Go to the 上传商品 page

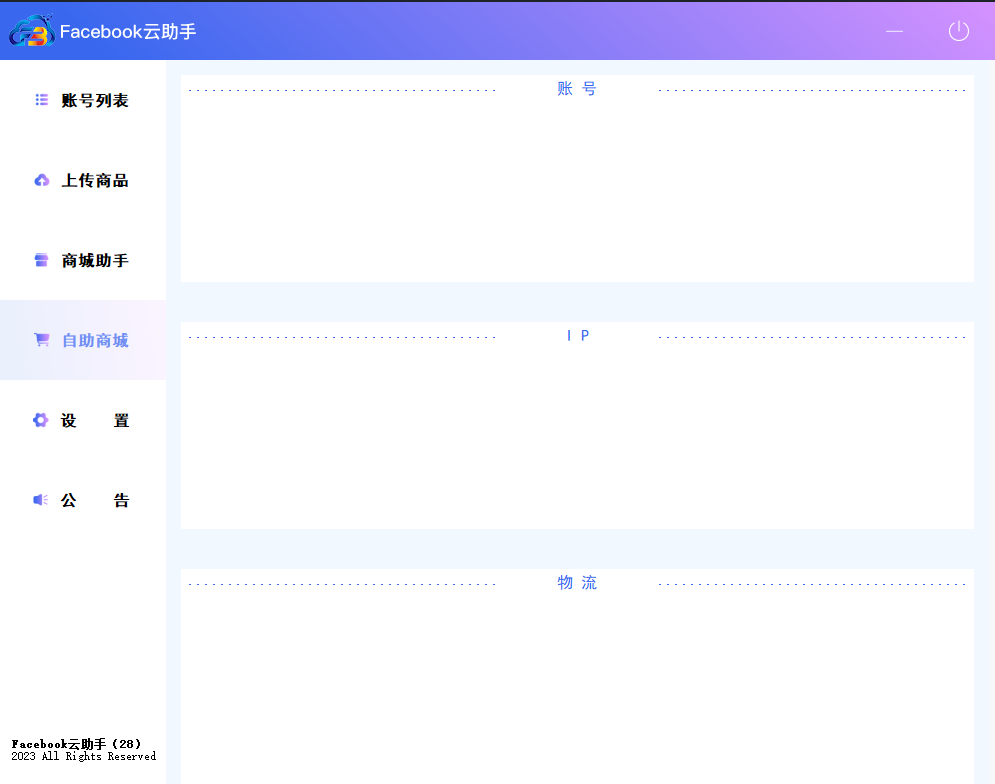tap(95, 181)
